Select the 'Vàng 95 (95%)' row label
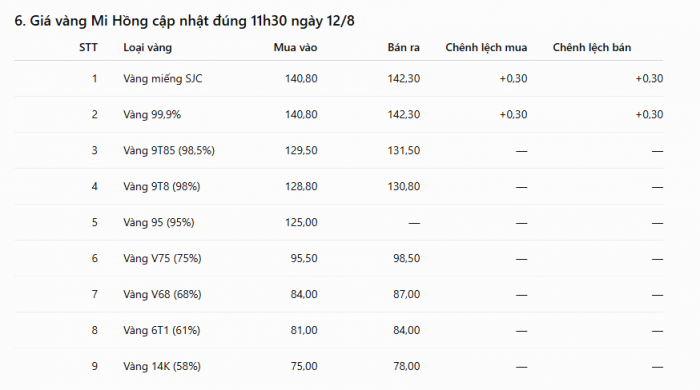The image size is (700, 390). (158, 223)
